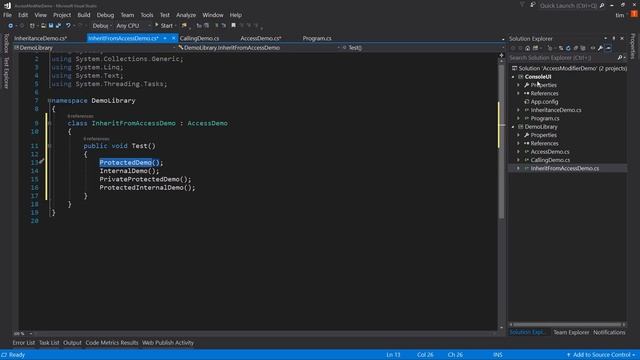This screenshot has width=640, height=360.
Task: Click the Visual Studio logo icon
Action: coord(7,5)
